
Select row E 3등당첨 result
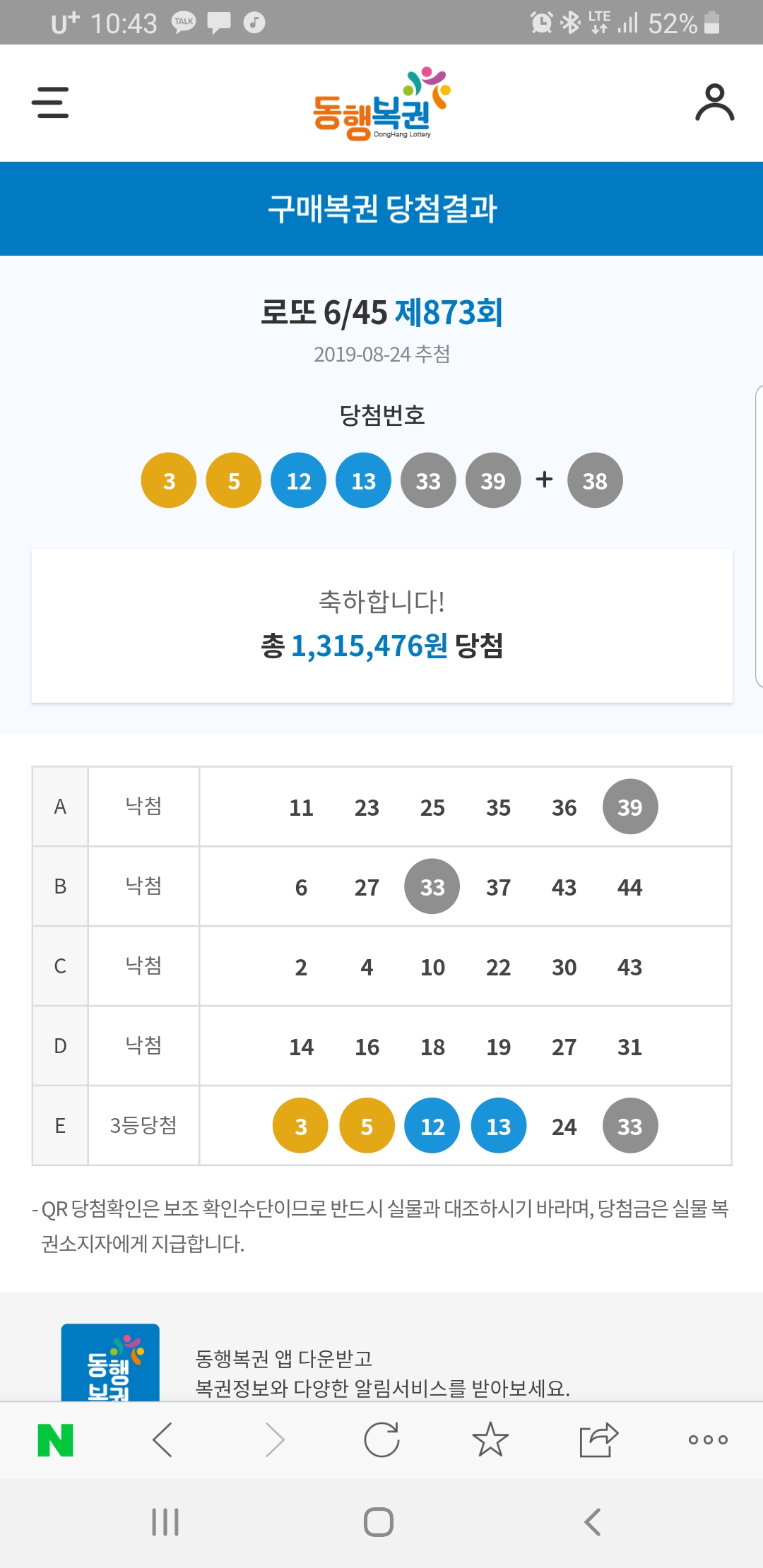(381, 1125)
